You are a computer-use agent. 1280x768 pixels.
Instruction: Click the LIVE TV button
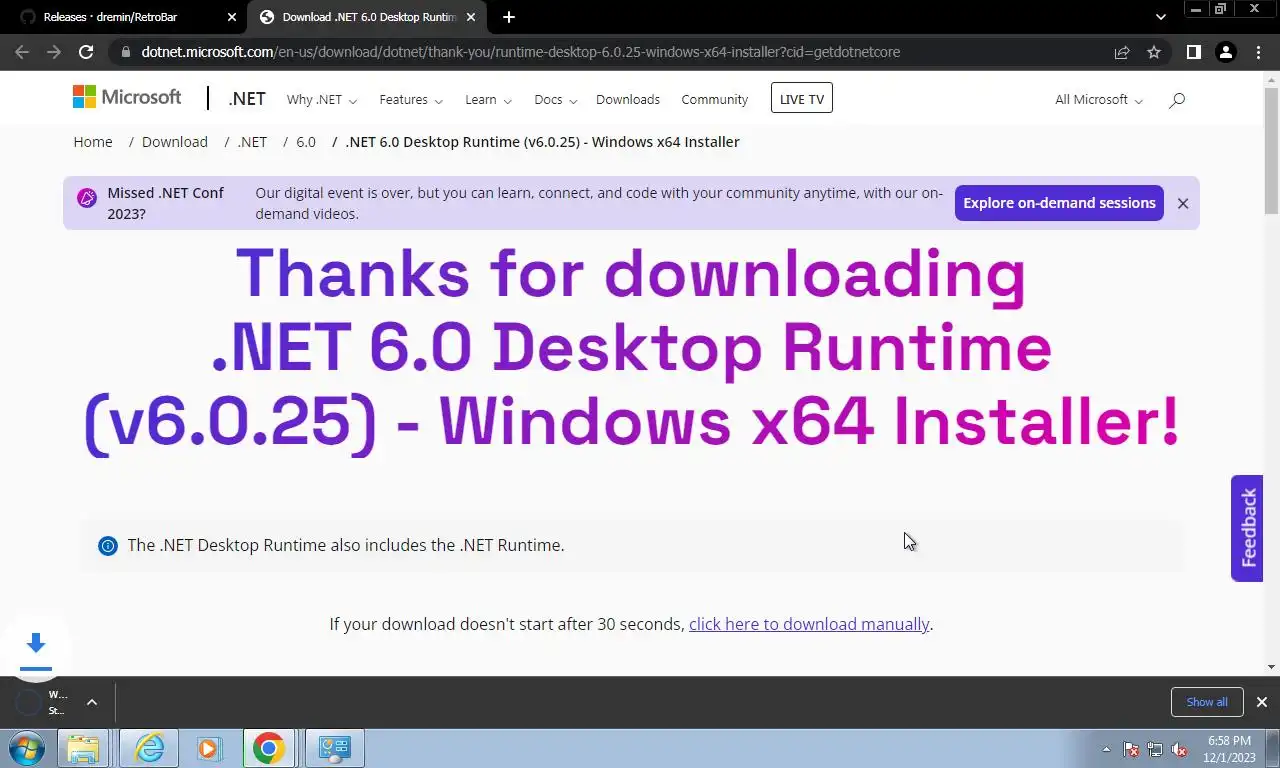(802, 98)
